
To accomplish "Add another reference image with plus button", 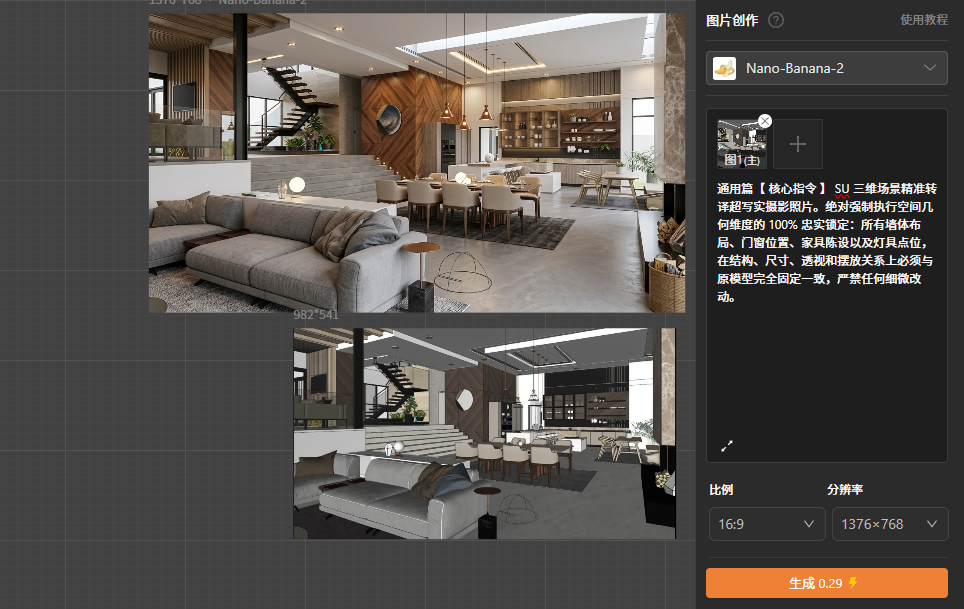I will tap(797, 144).
